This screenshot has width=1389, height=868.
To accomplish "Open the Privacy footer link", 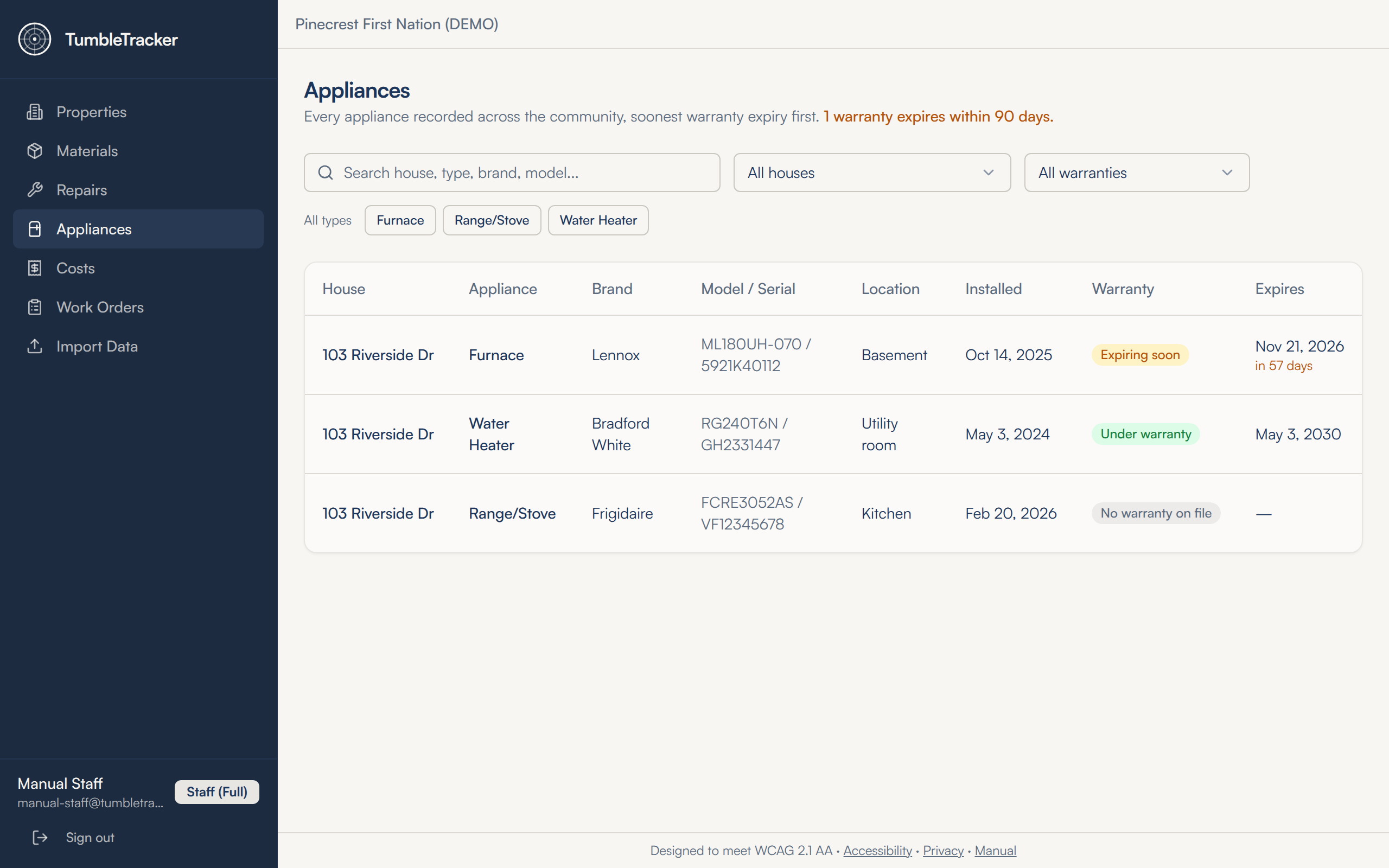I will (x=943, y=850).
